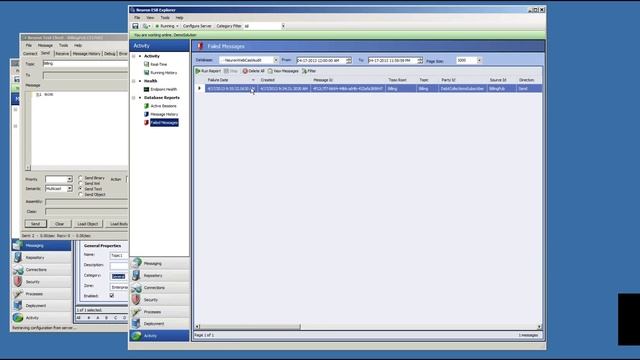Open Security section in ESB Explorer navigation

160,300
